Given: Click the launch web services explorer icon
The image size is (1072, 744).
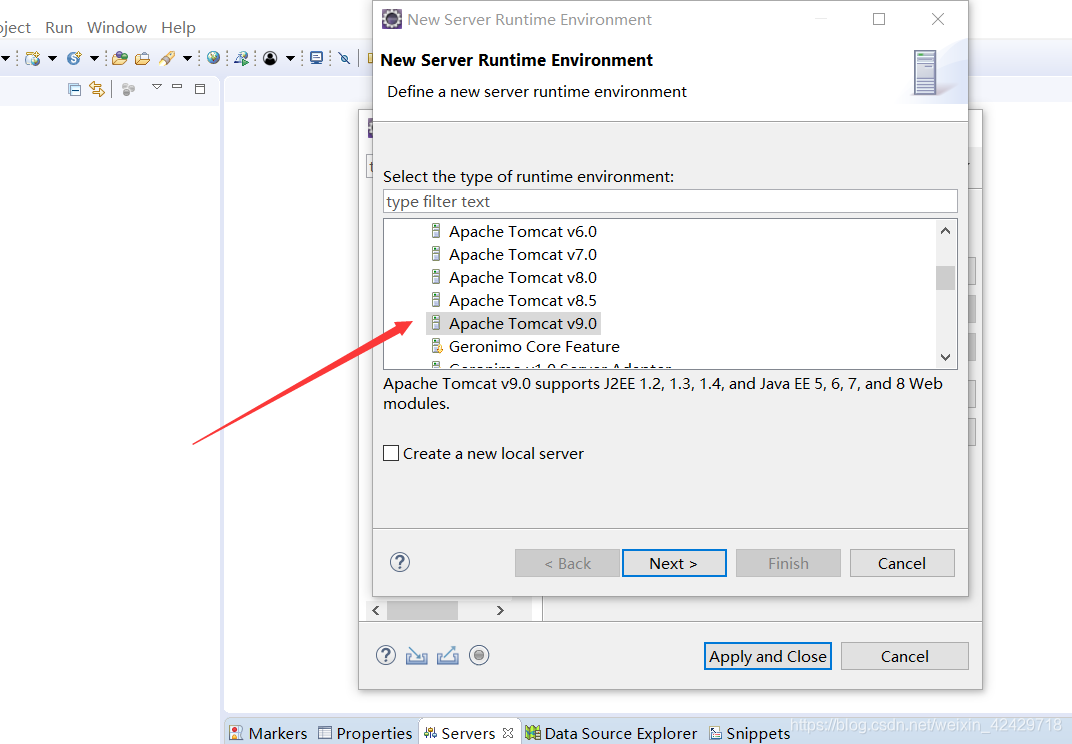Looking at the screenshot, I should 241,59.
